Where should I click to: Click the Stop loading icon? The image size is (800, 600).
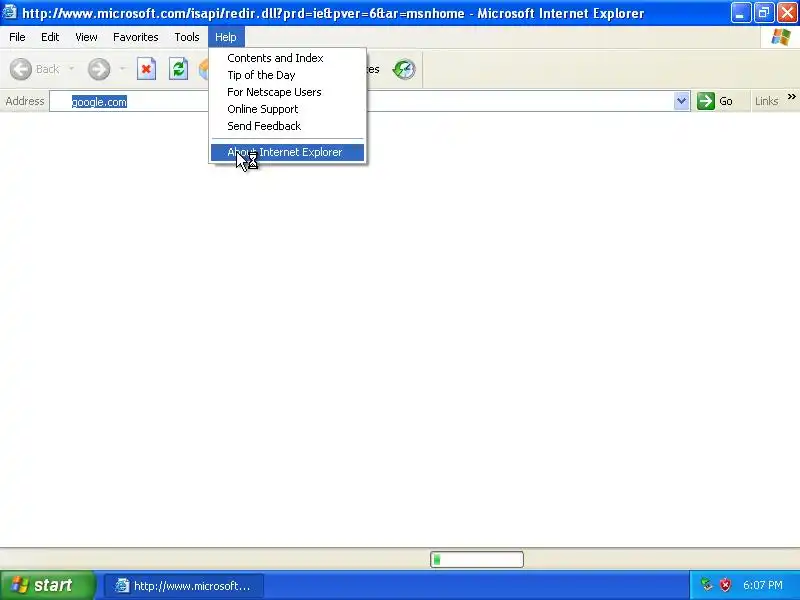[146, 69]
